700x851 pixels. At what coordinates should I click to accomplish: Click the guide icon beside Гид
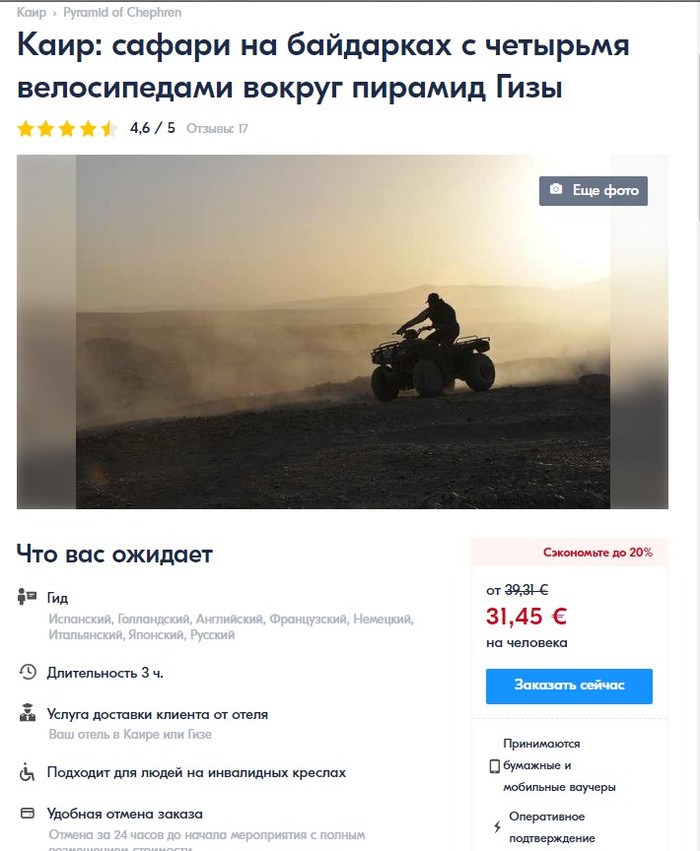27,596
